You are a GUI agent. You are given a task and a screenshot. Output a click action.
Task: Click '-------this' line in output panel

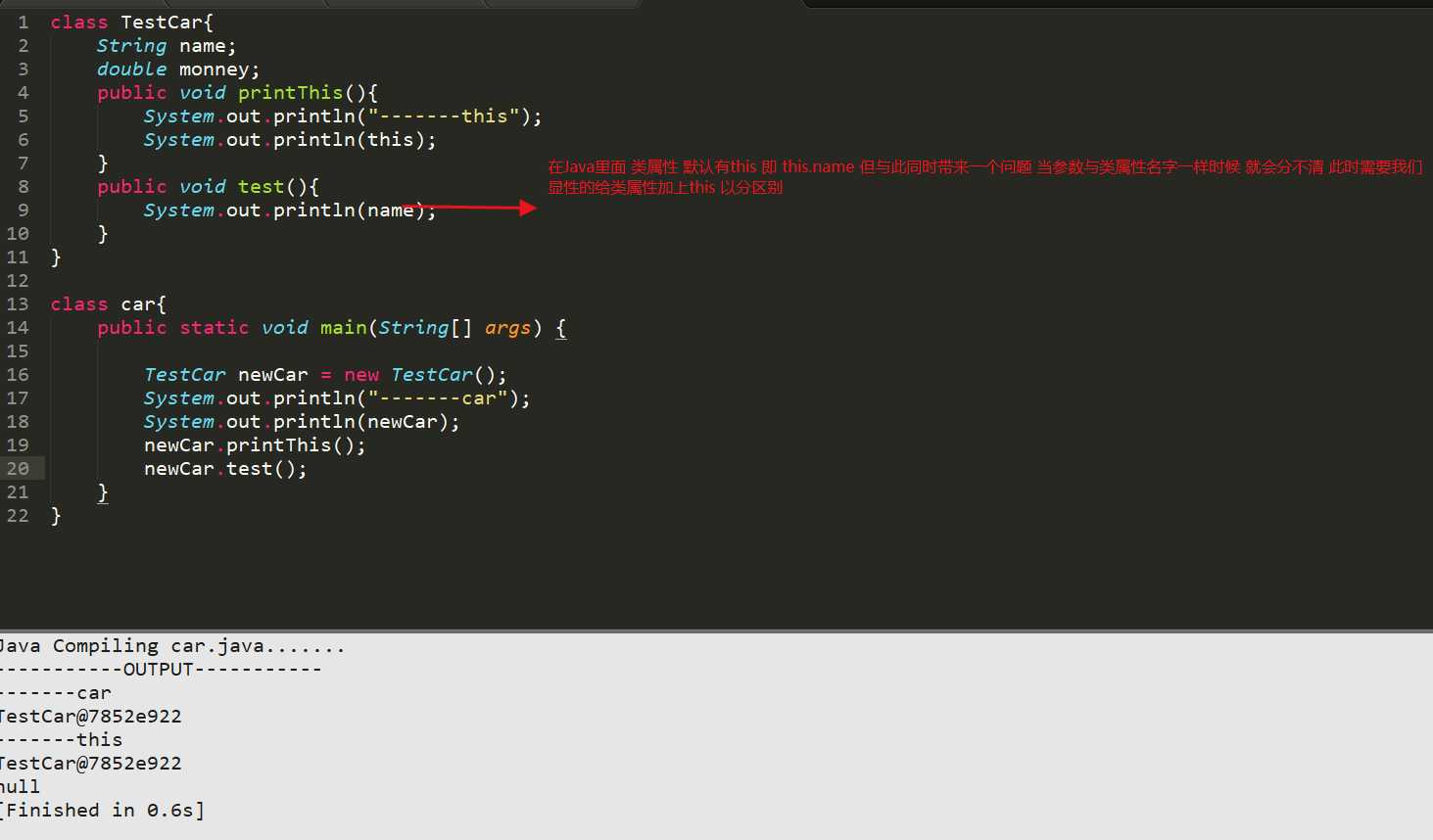[61, 740]
